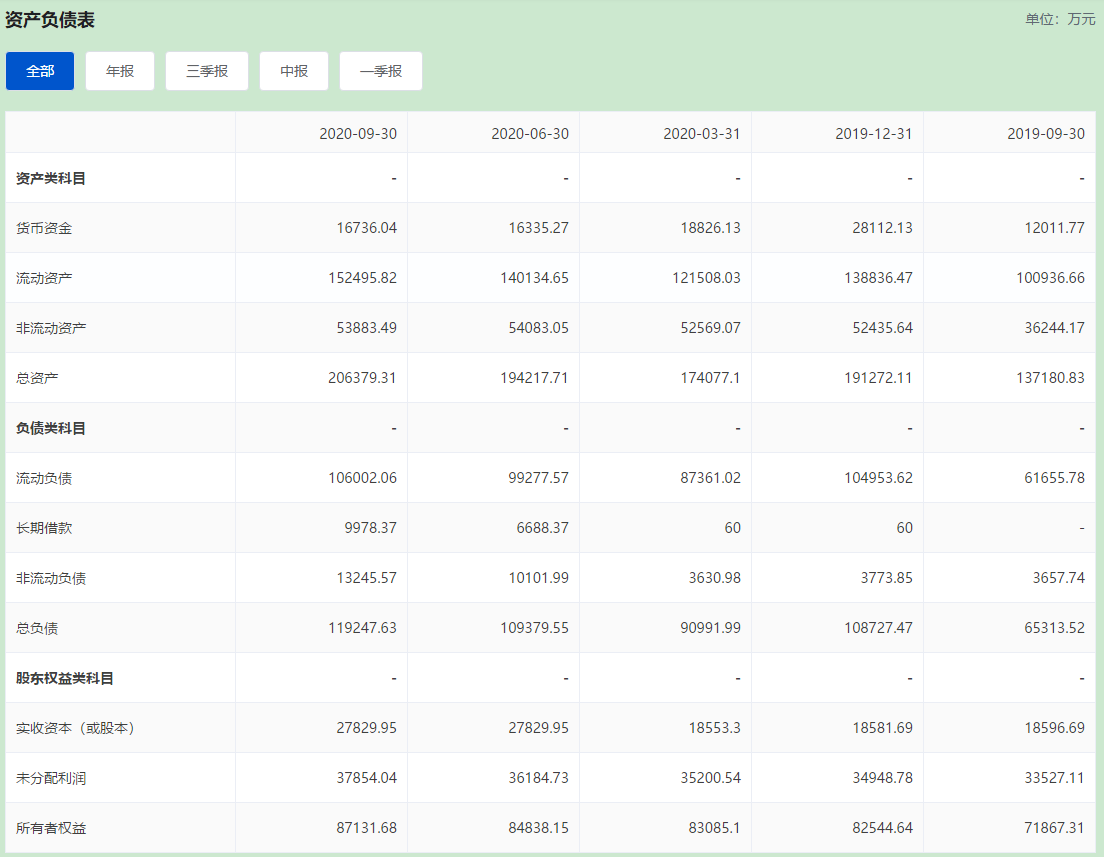Click the 所有者权益 value 71867.31
This screenshot has height=857, width=1104.
1050,828
